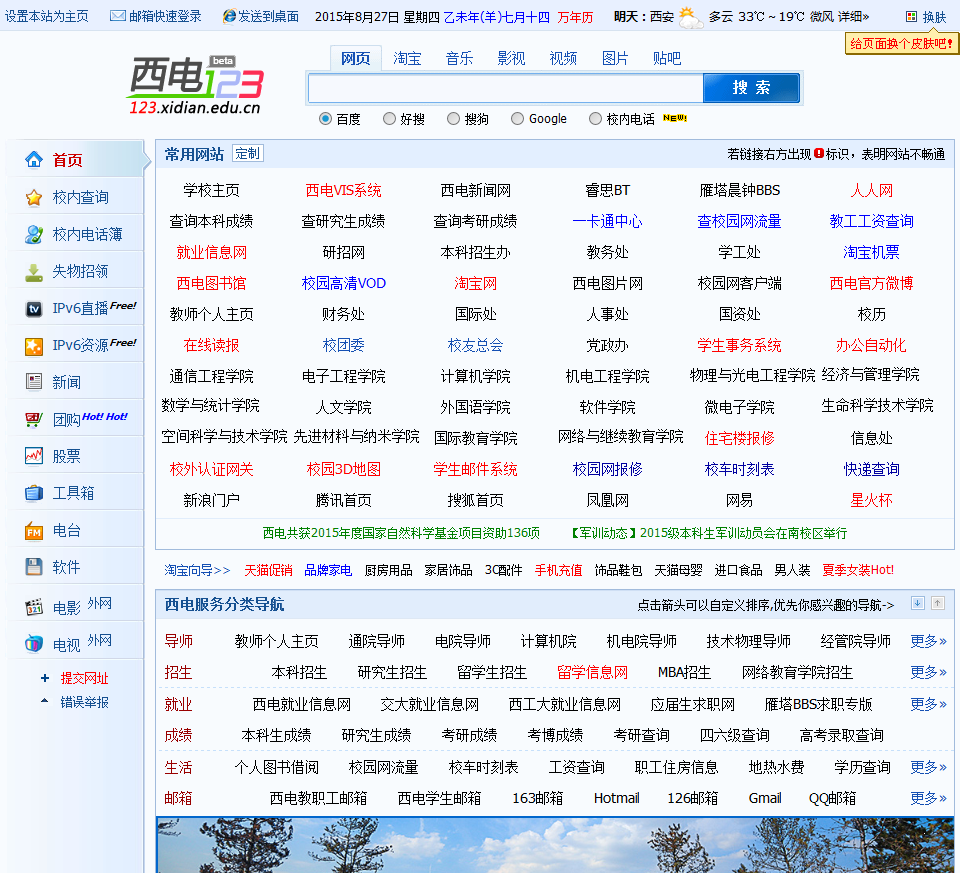Viewport: 960px width, 873px height.
Task: Expand 更多 in the 招生 row
Action: (x=928, y=673)
